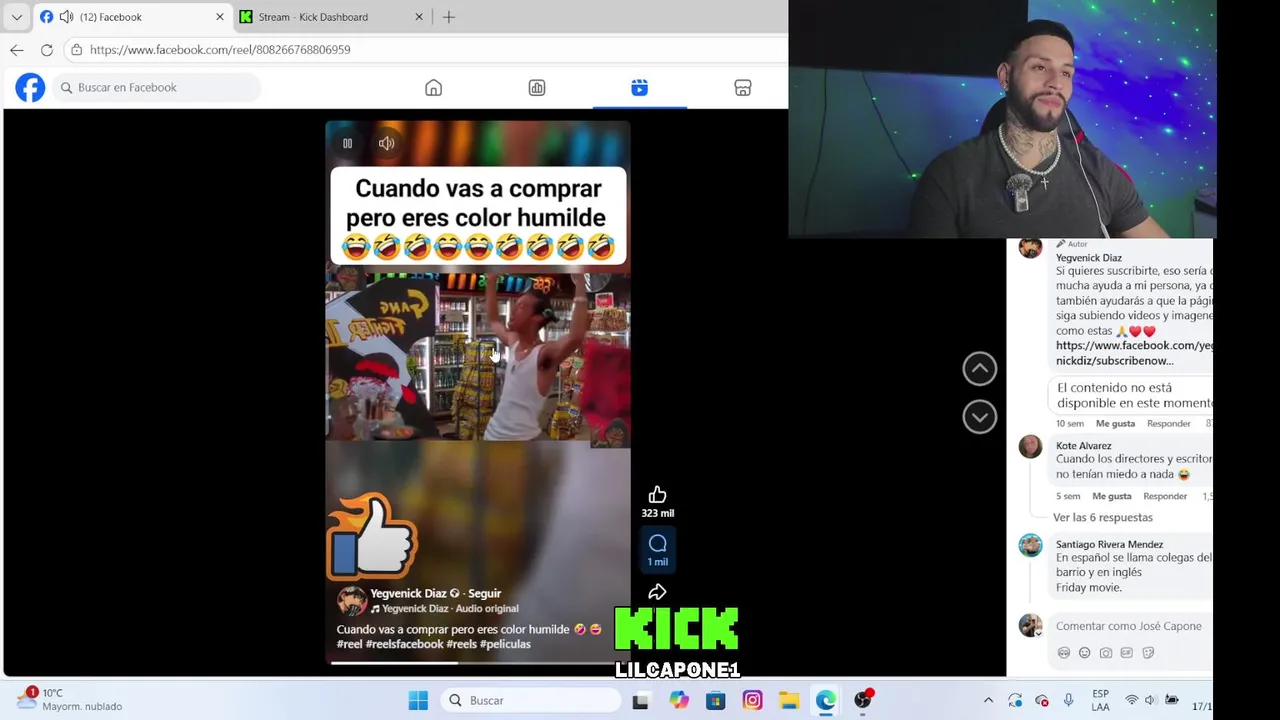The width and height of the screenshot is (1280, 720).
Task: Click the #reelsfacebook hashtag
Action: tap(404, 644)
